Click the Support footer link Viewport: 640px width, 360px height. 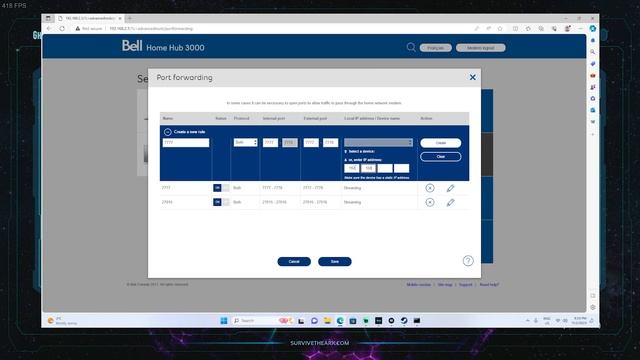(x=465, y=284)
